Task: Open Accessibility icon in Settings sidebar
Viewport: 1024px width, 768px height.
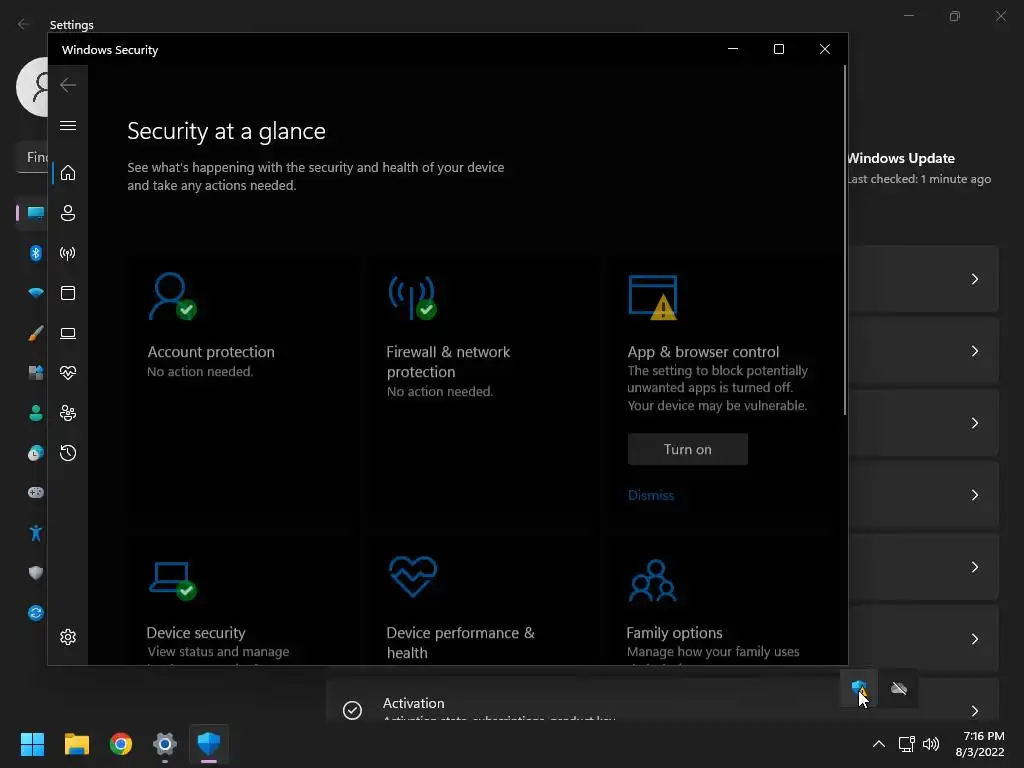Action: pos(36,533)
